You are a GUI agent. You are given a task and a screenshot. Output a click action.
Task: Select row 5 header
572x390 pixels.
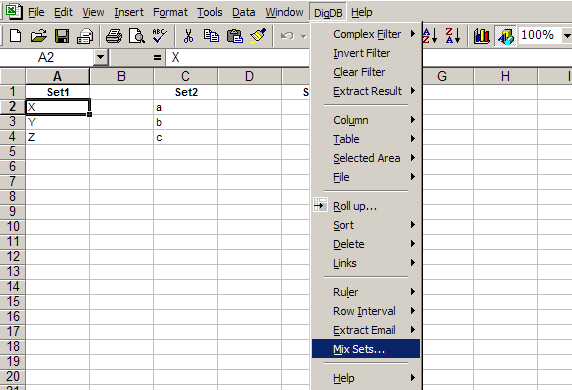[x=13, y=151]
